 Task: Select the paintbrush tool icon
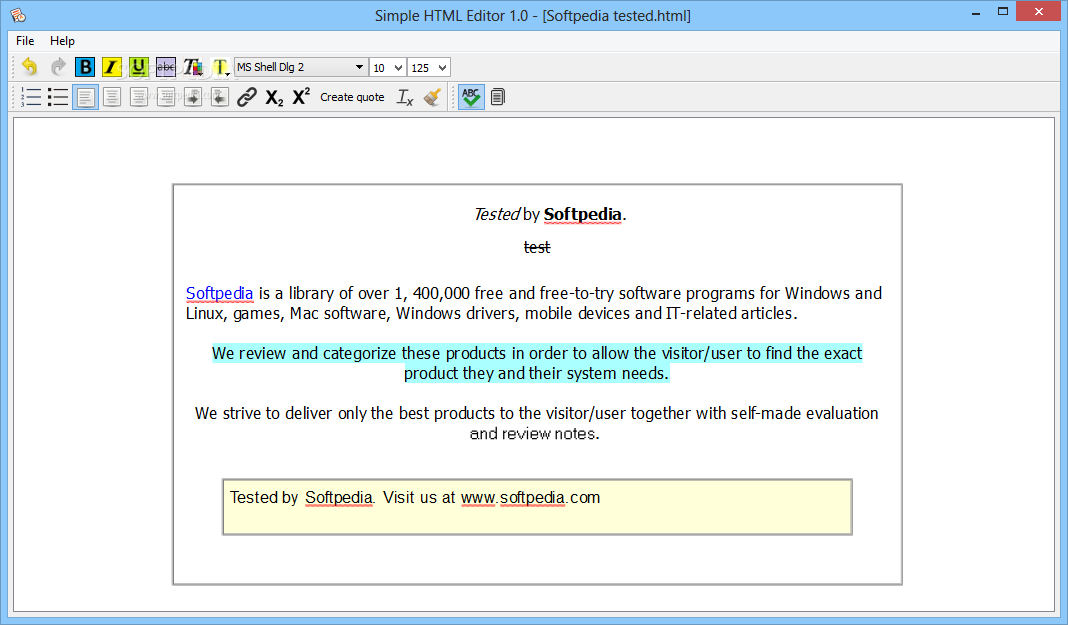pyautogui.click(x=433, y=97)
